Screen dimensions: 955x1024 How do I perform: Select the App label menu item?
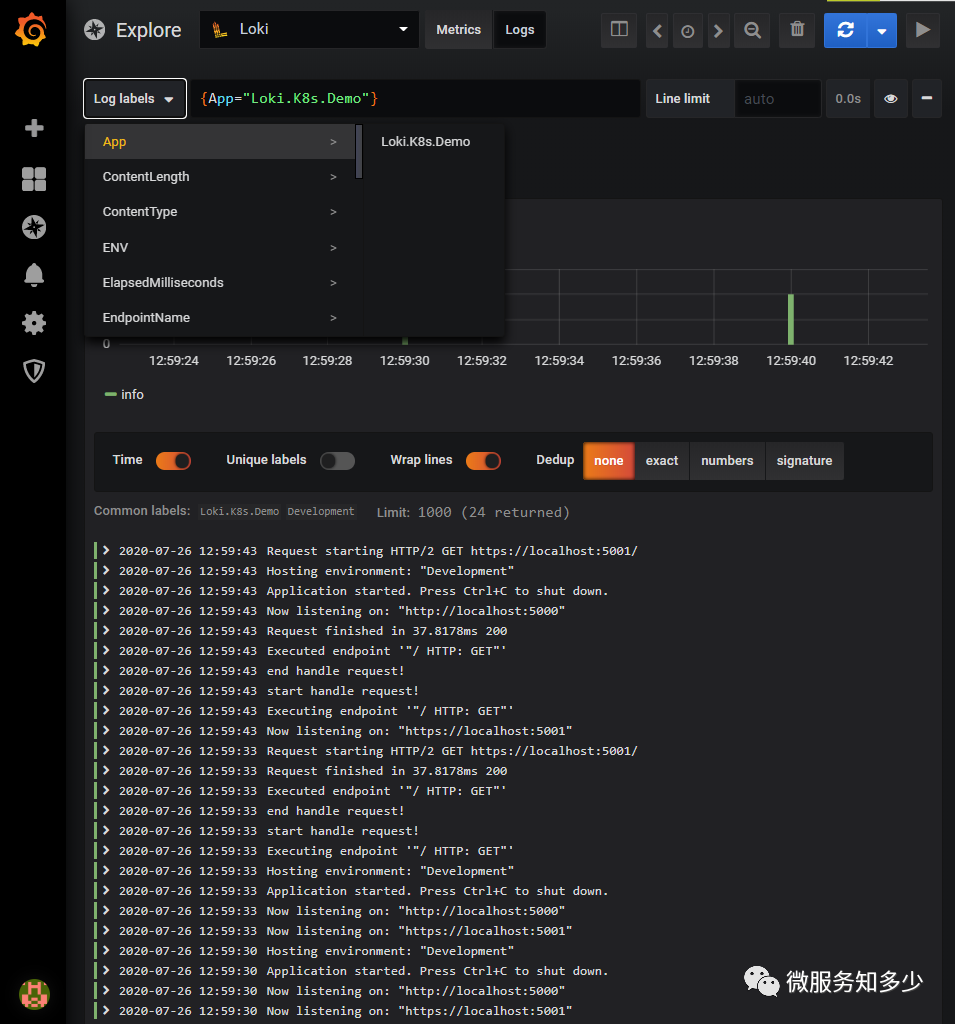(x=220, y=142)
